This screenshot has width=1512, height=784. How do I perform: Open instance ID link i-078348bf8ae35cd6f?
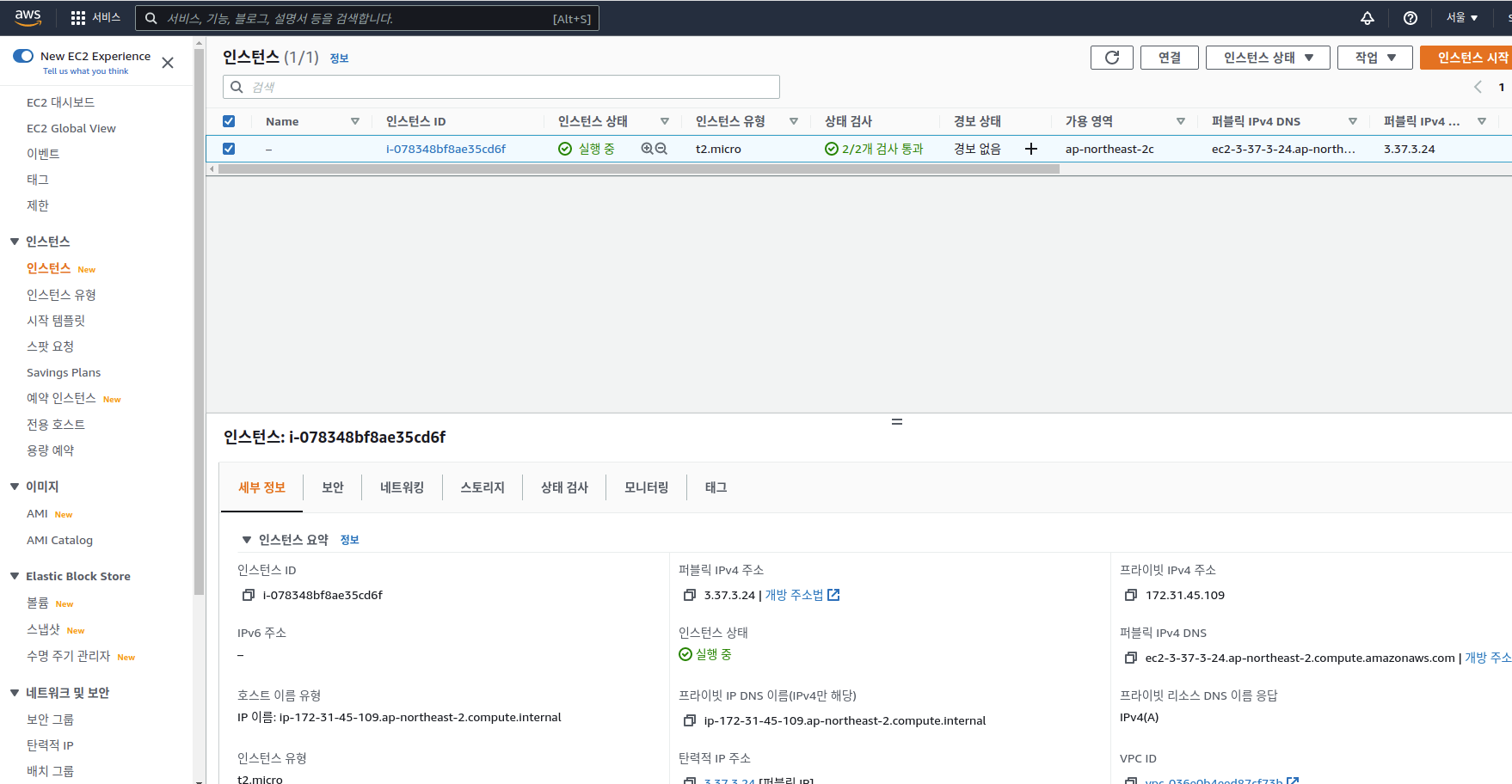(446, 149)
